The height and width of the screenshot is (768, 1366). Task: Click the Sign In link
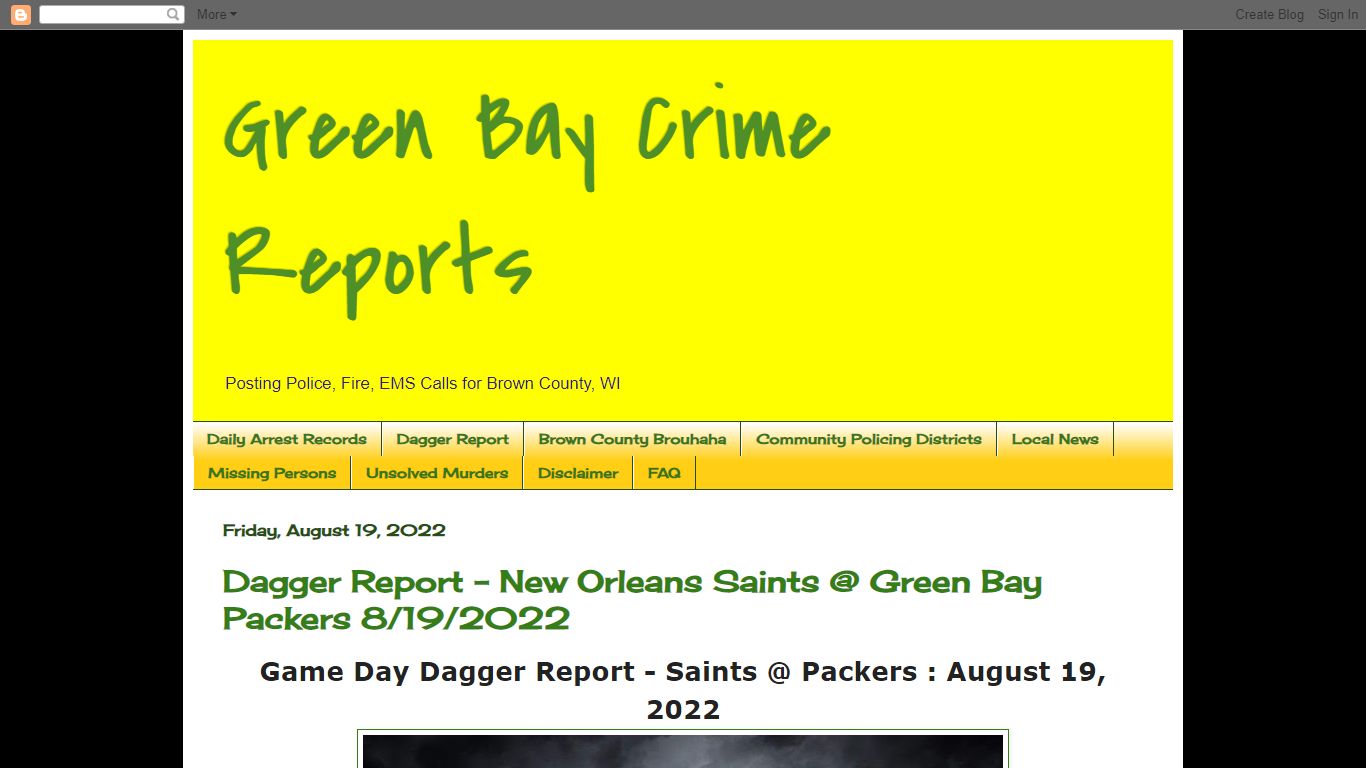coord(1337,14)
